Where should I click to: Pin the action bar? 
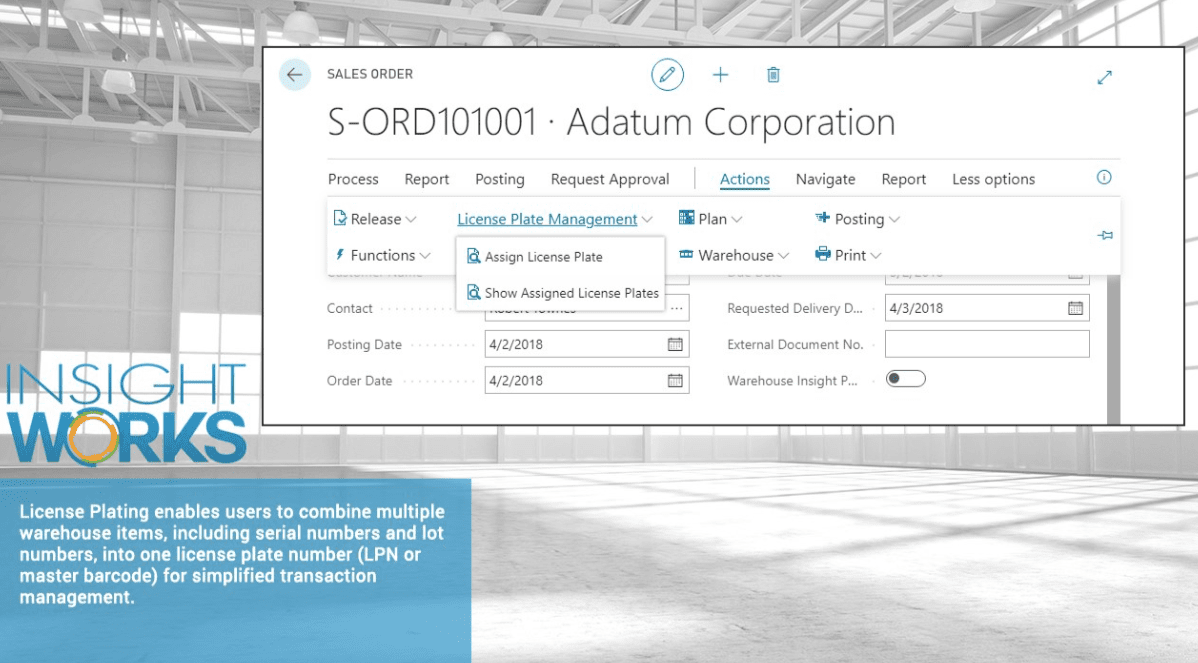pyautogui.click(x=1105, y=235)
